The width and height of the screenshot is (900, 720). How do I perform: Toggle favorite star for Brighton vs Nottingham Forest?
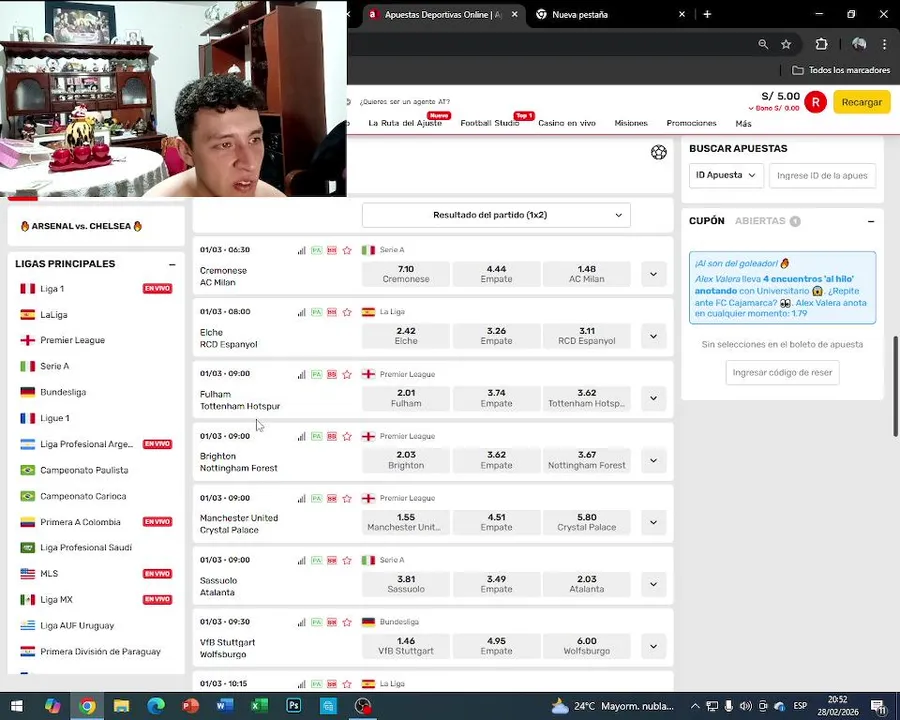tap(347, 436)
